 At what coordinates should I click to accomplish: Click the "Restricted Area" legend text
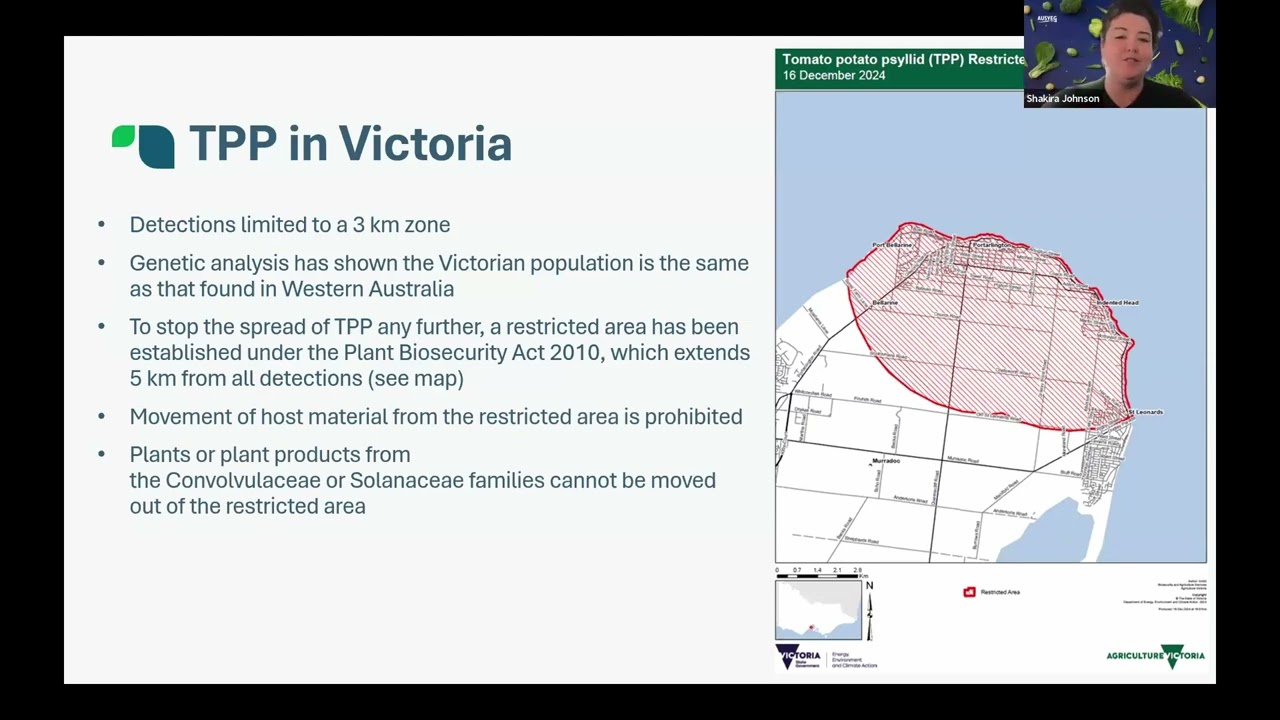pos(1000,592)
